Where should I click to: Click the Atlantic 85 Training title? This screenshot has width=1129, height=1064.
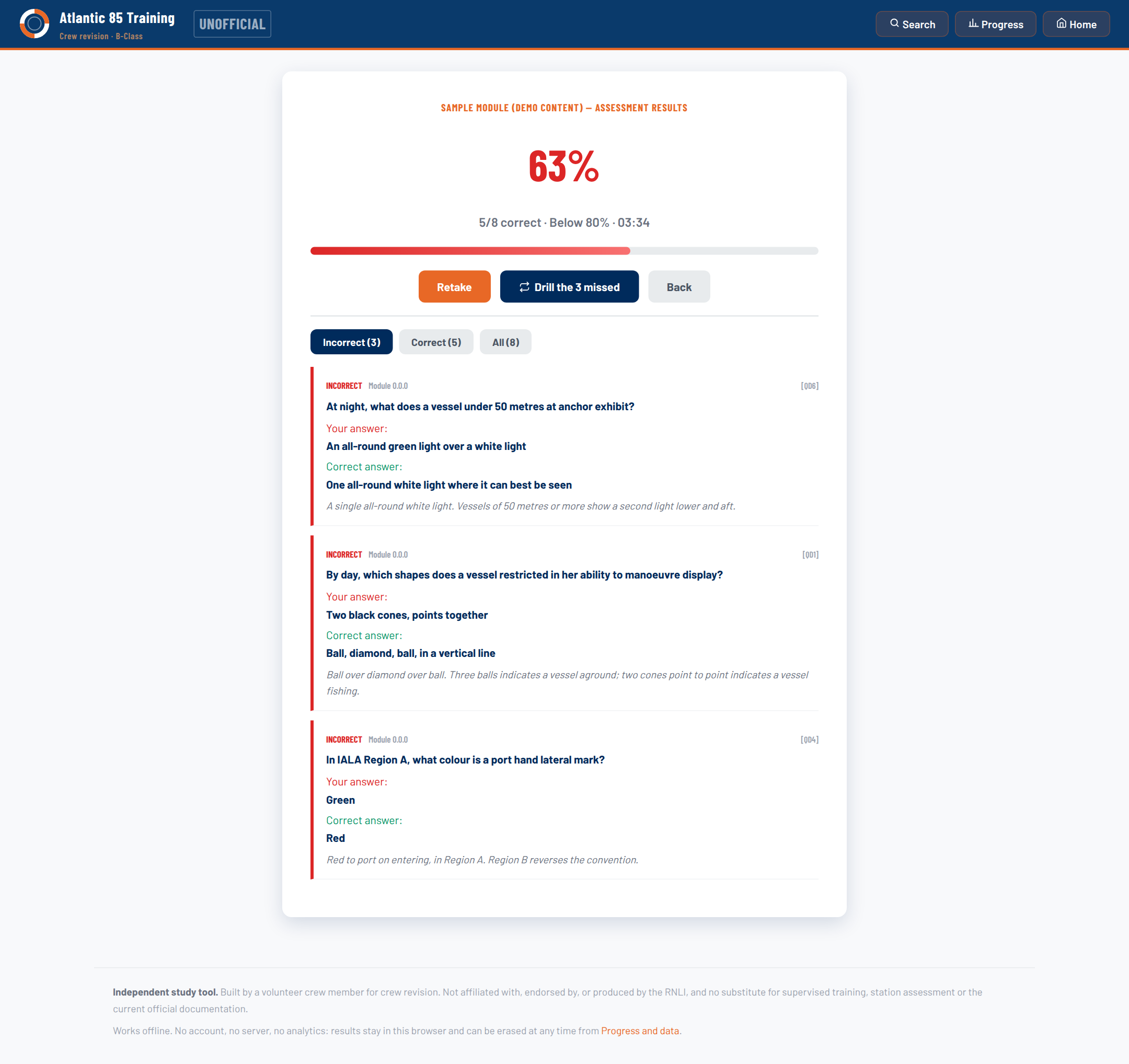click(x=117, y=18)
